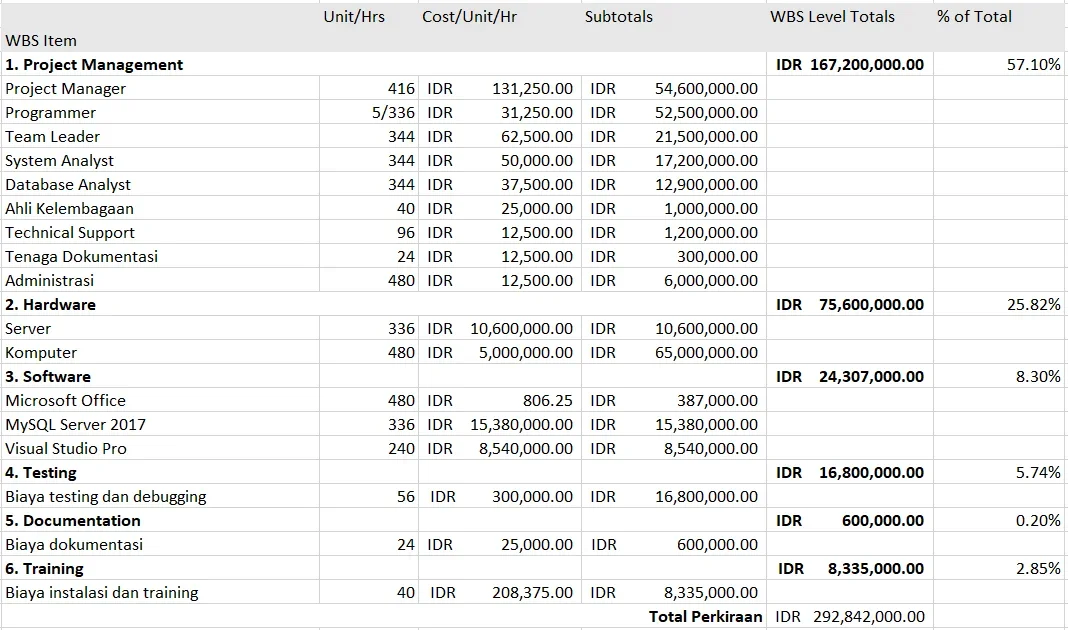Click the 37,500.00 Database Analyst cost
Image resolution: width=1068 pixels, height=630 pixels.
coord(537,185)
